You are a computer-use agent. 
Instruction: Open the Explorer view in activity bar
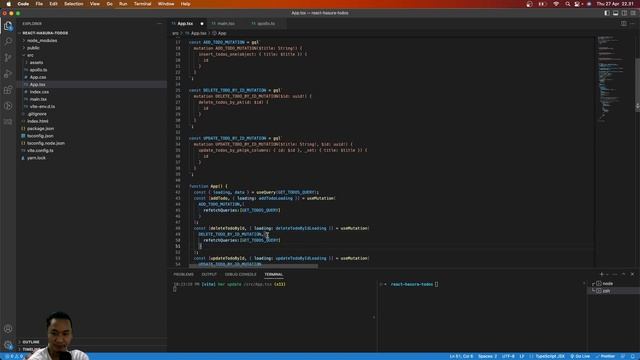pyautogui.click(x=8, y=27)
